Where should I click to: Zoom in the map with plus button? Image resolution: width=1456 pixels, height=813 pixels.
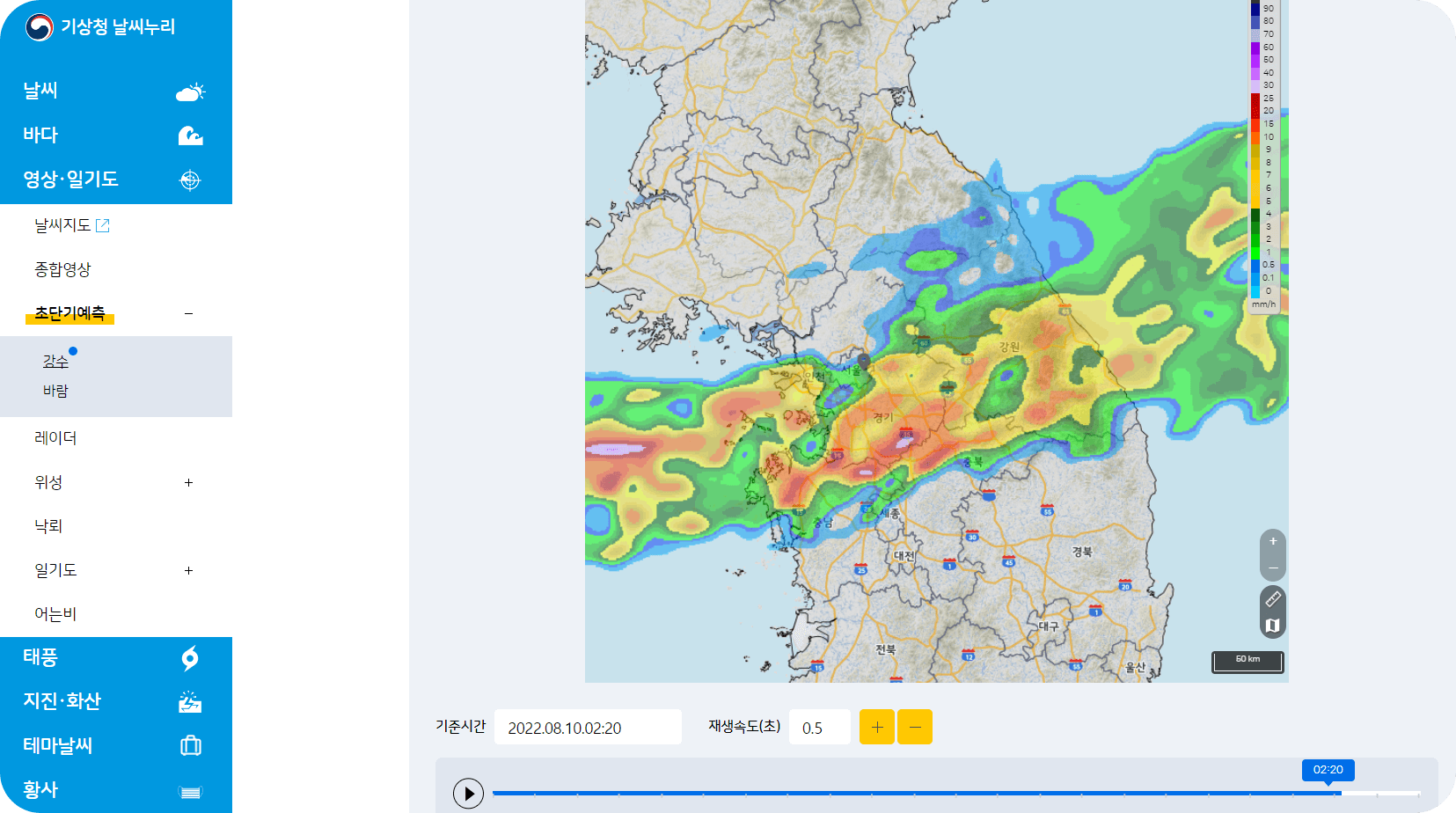tap(1273, 542)
